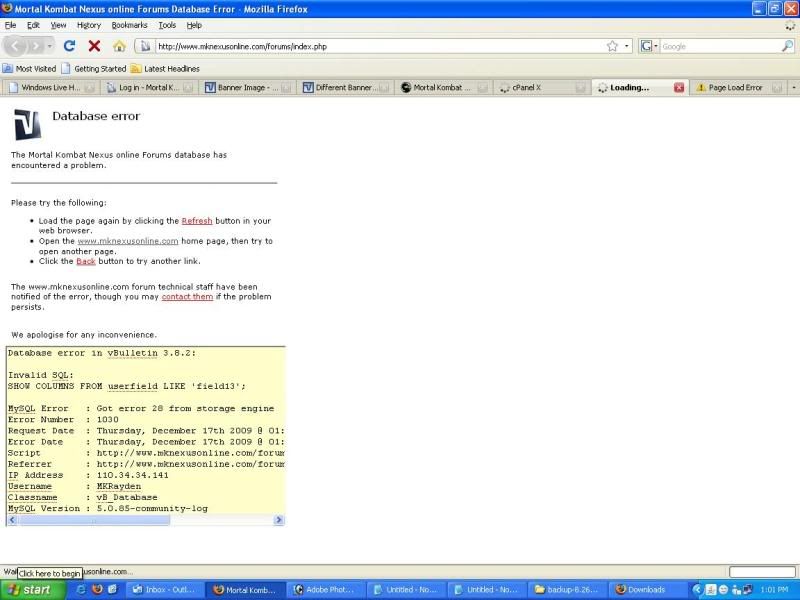Go to the Home page icon

click(119, 46)
